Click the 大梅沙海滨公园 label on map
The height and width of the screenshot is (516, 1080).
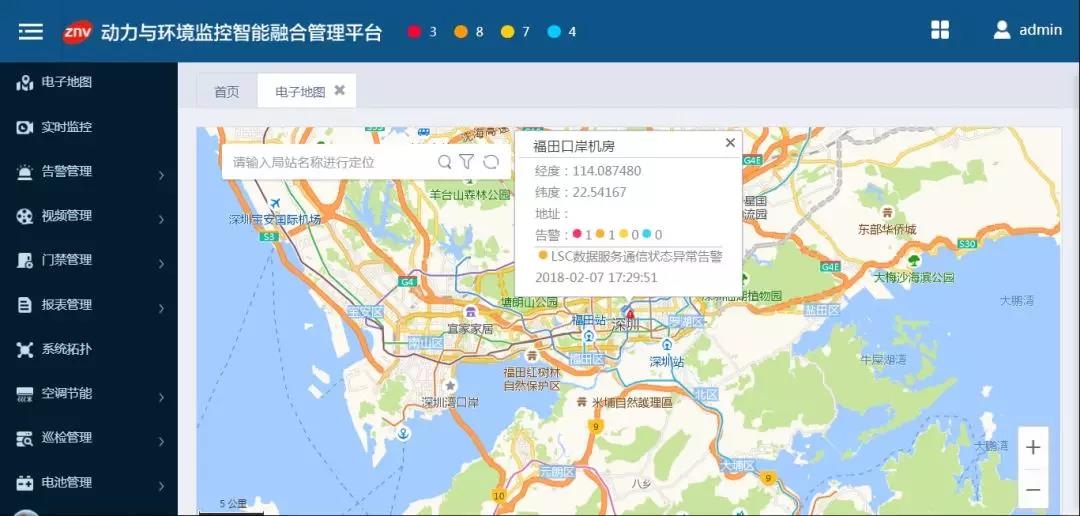click(x=914, y=278)
